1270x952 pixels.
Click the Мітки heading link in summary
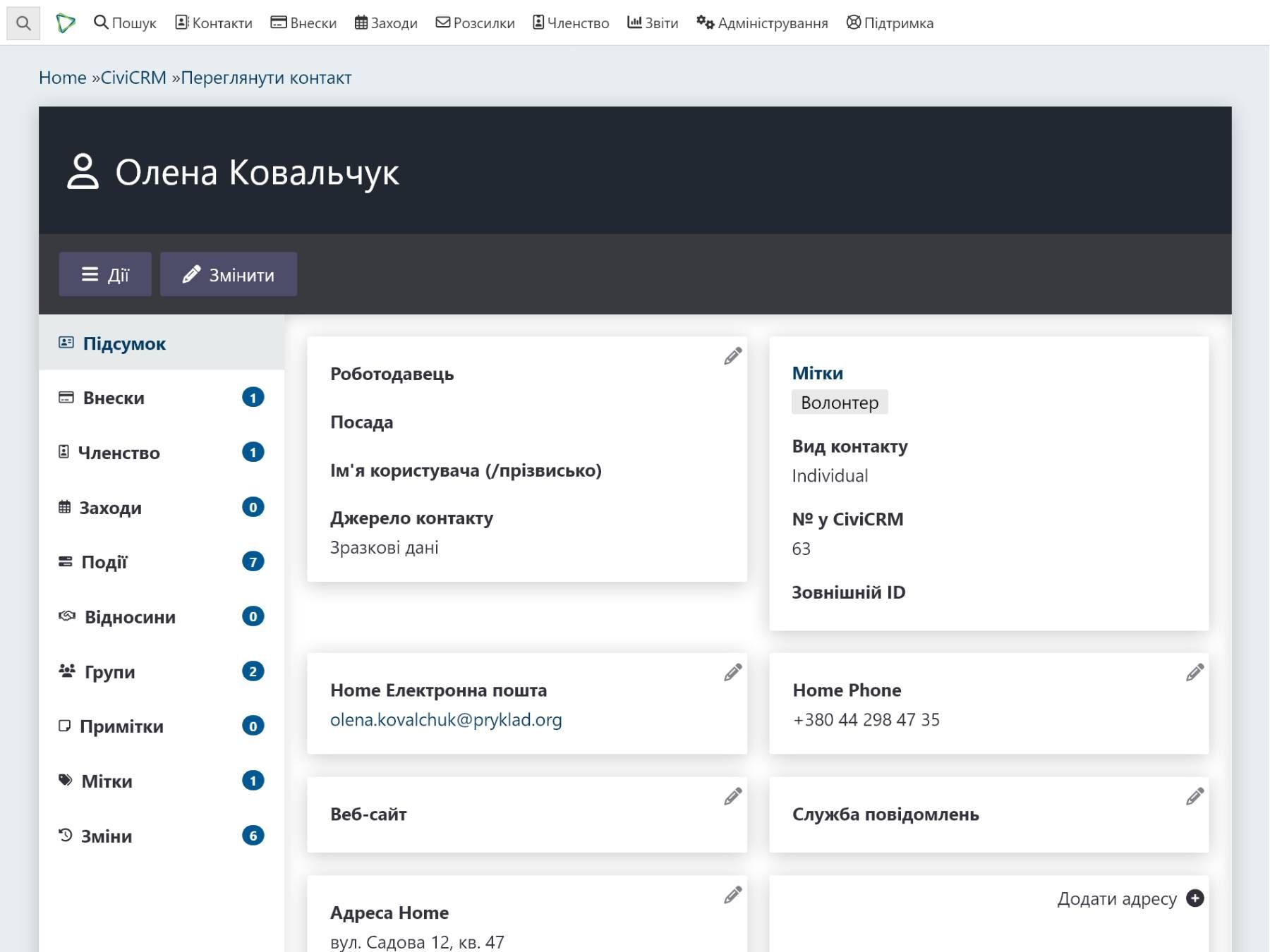[817, 373]
